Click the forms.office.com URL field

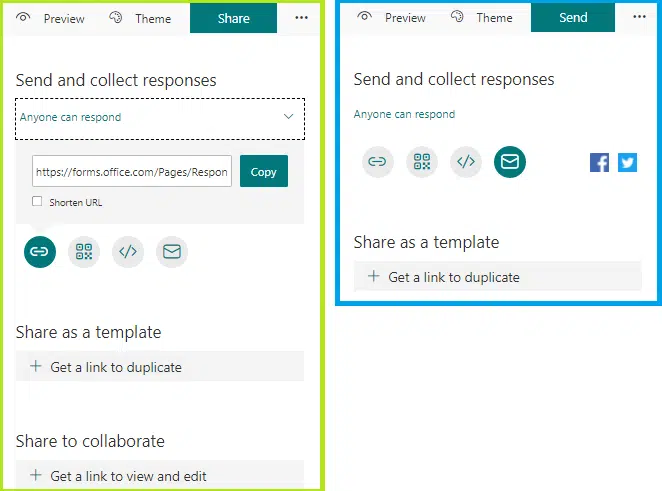[132, 171]
